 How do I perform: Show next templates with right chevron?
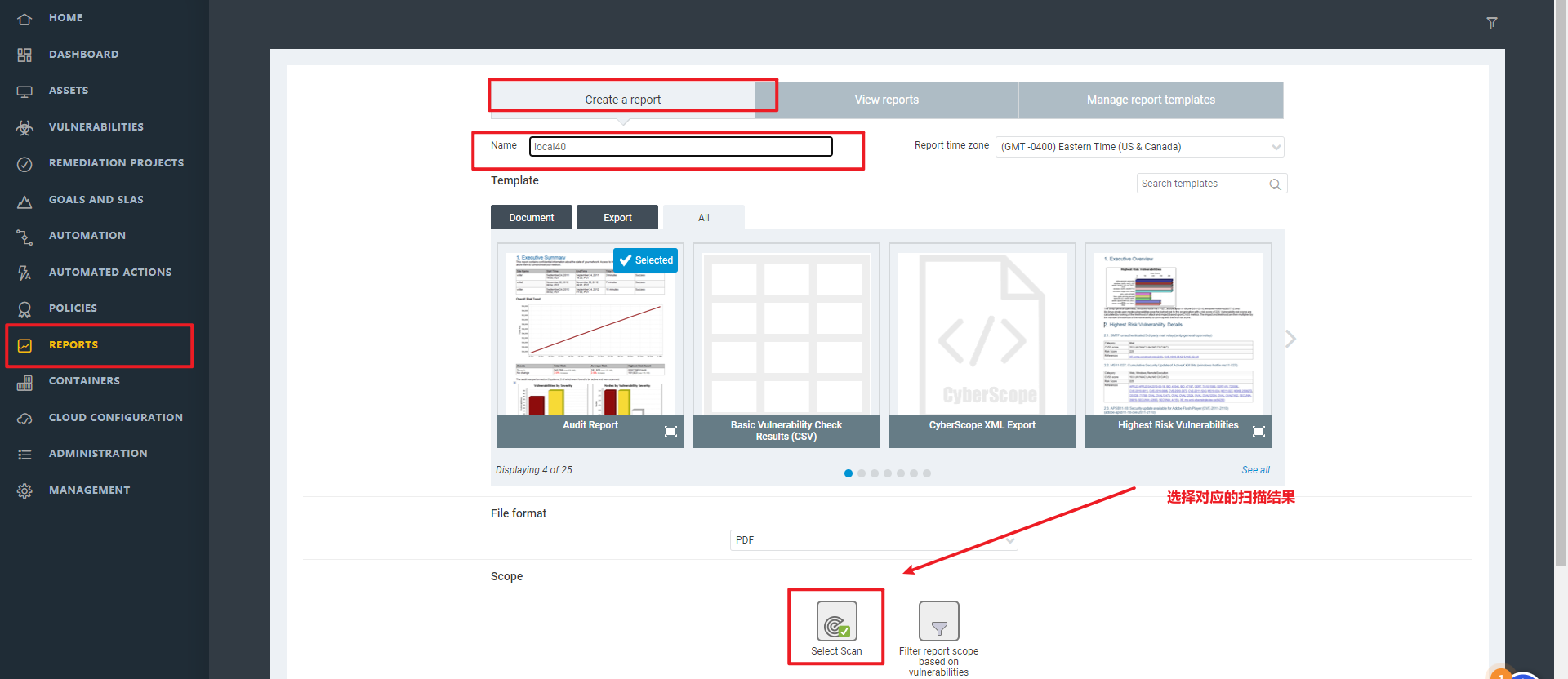[x=1290, y=339]
